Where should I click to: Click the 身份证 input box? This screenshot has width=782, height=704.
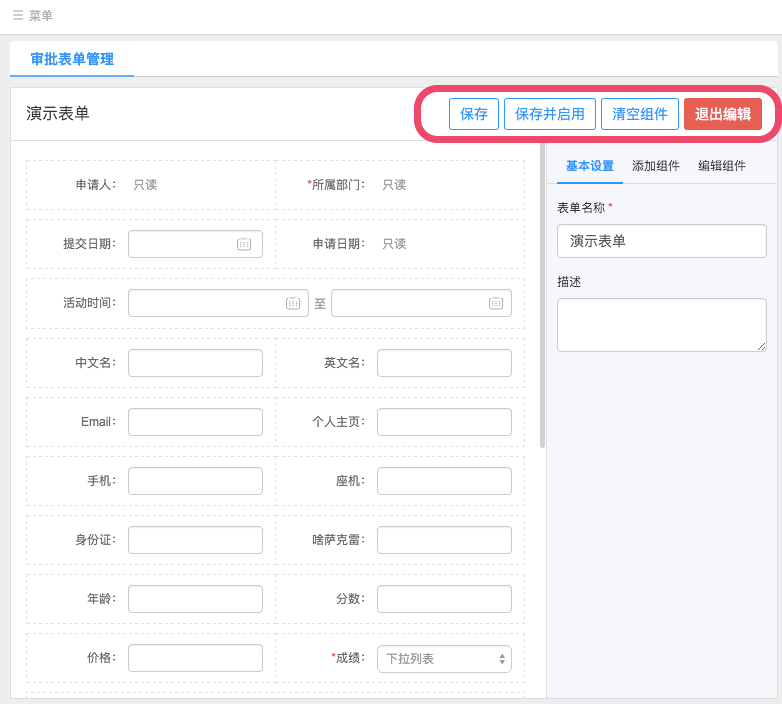pyautogui.click(x=195, y=540)
